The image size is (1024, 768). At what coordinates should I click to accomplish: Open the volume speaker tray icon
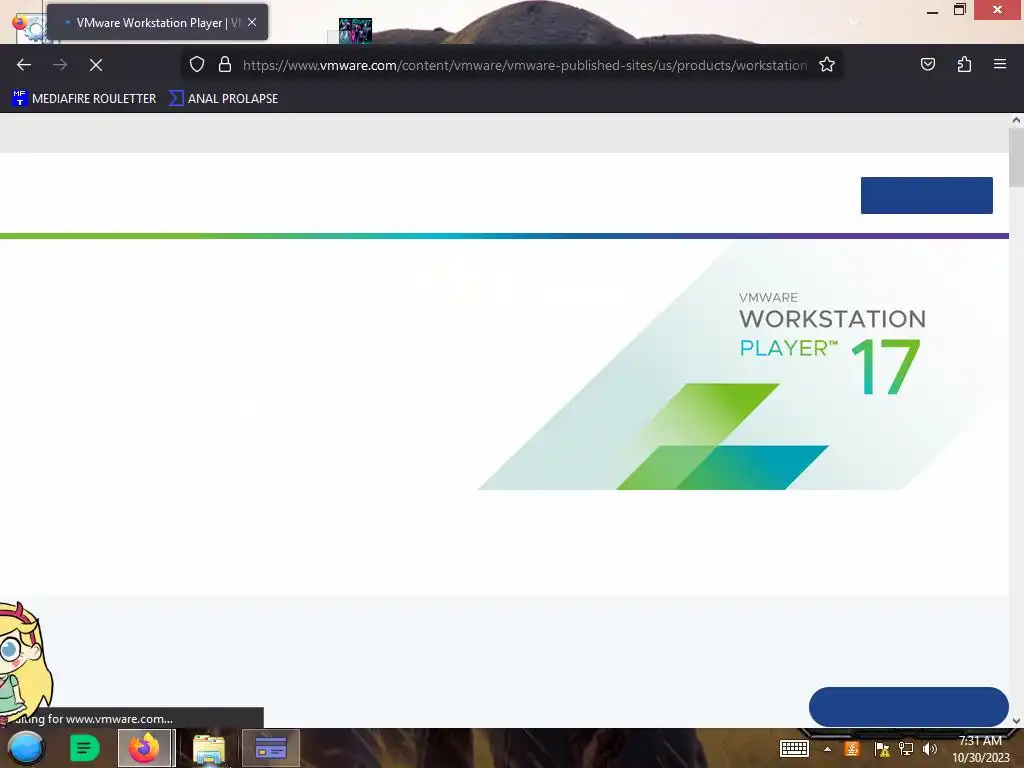(x=929, y=749)
